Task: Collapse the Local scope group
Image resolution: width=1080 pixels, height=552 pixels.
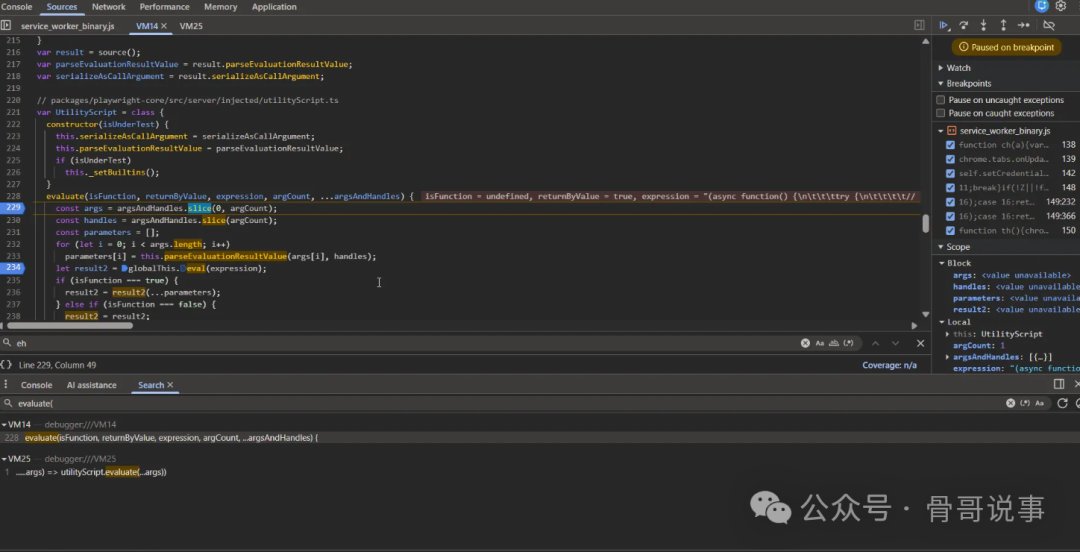Action: 942,322
